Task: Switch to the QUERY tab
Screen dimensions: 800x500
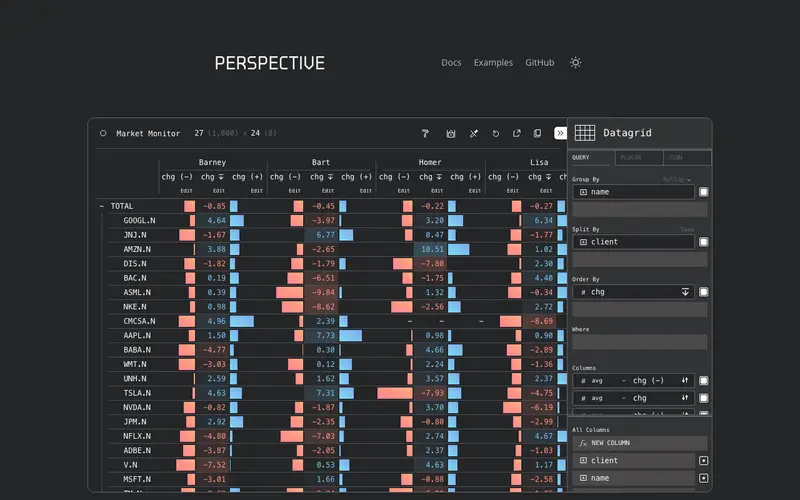Action: click(x=591, y=158)
